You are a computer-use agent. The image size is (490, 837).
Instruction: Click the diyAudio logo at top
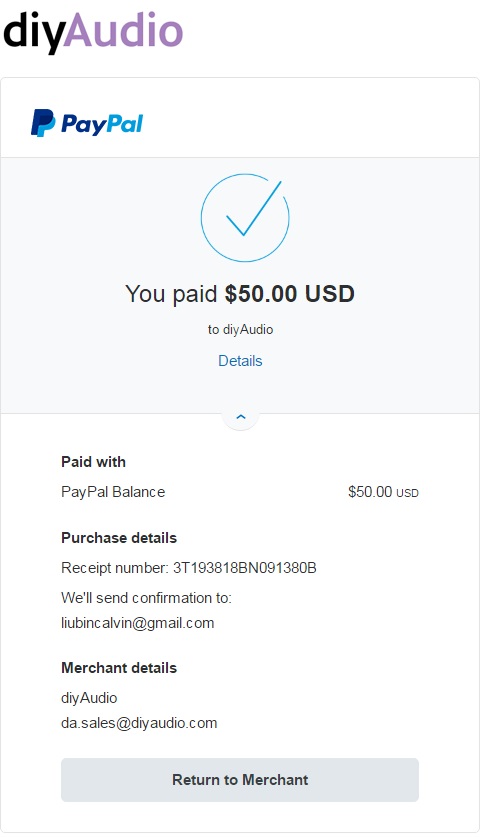point(93,31)
